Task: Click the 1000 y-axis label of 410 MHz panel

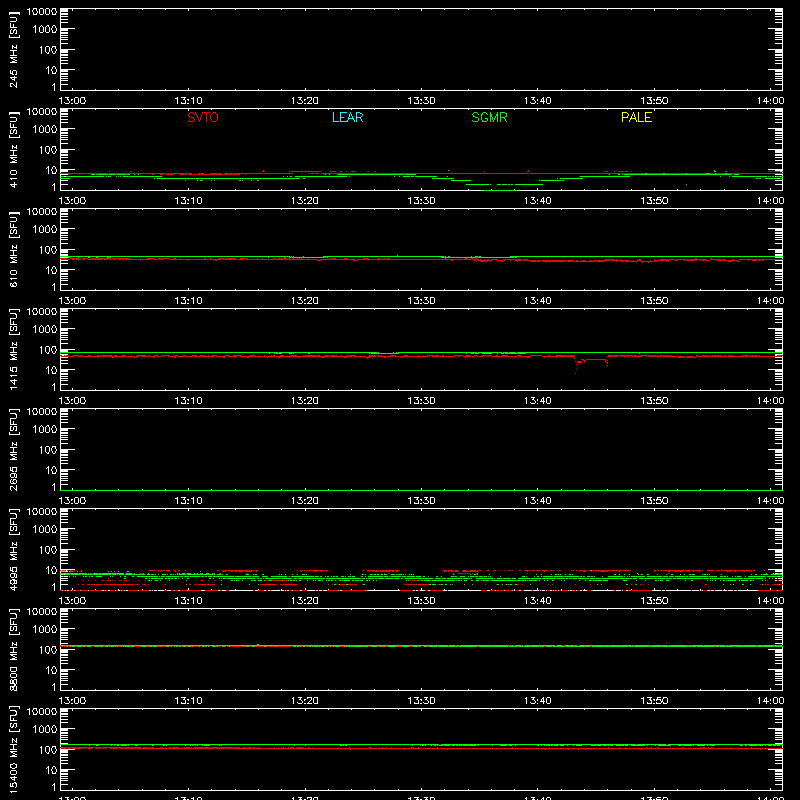Action: (44, 129)
